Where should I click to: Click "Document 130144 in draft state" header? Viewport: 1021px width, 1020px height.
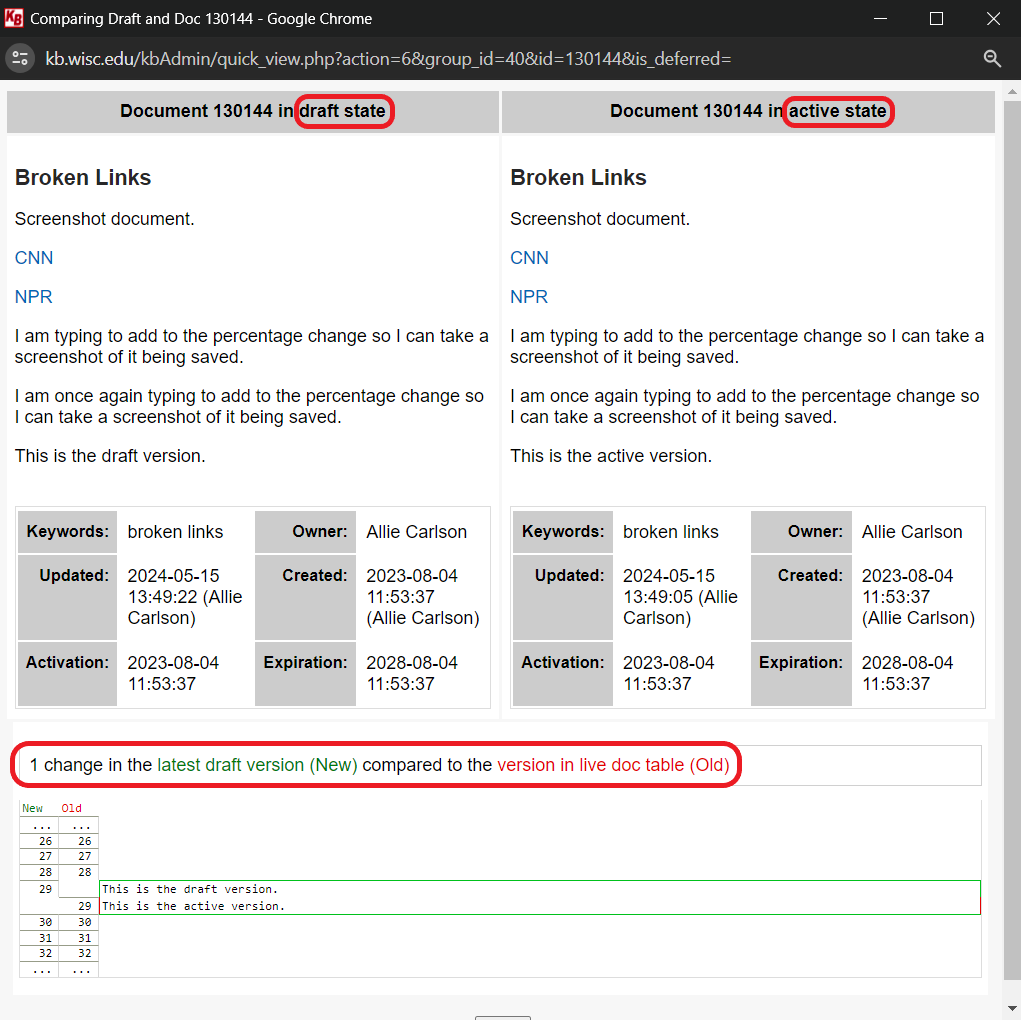click(x=253, y=111)
